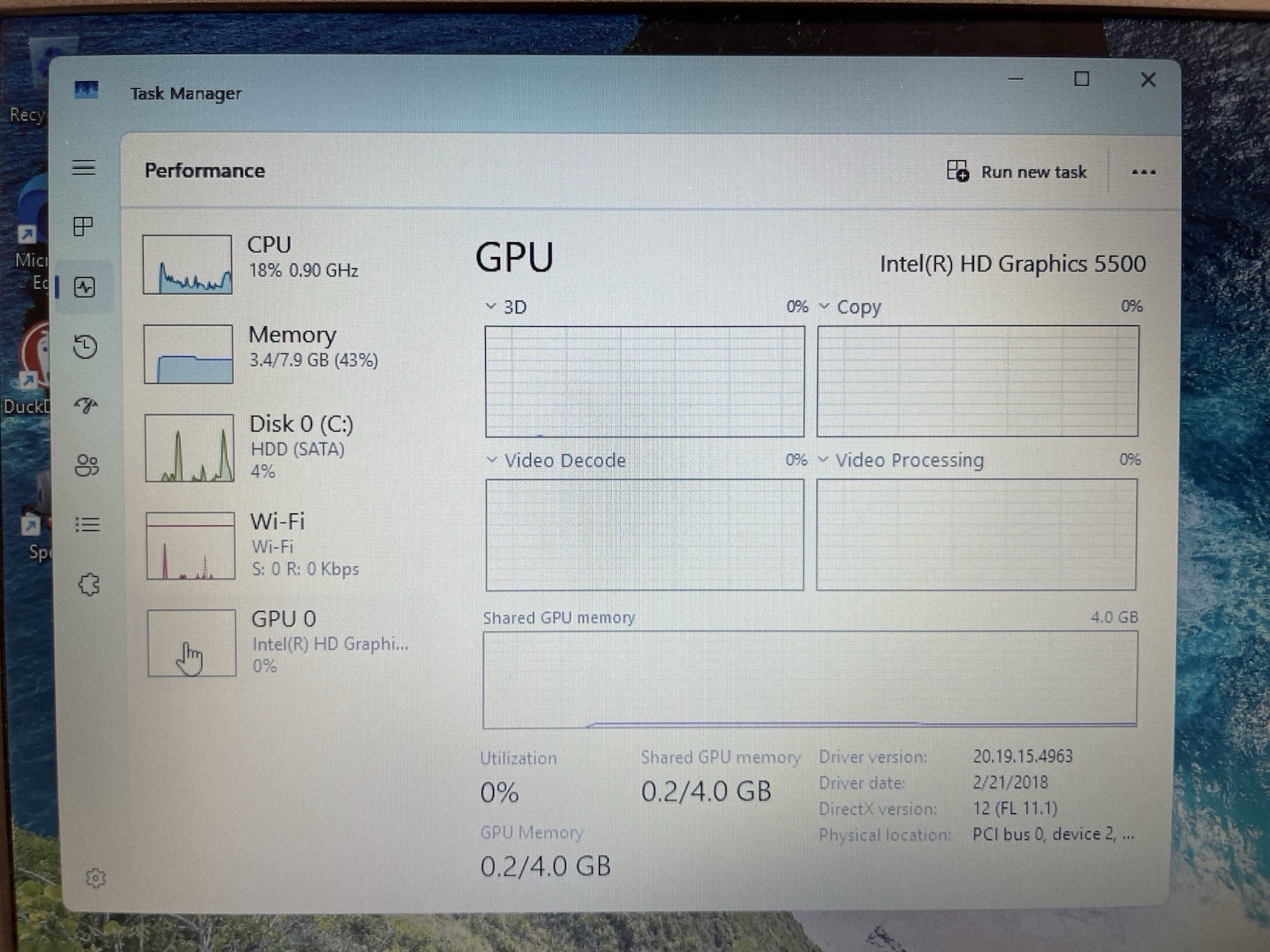Click the S: 0 R: 0 Kbps text

click(x=306, y=569)
